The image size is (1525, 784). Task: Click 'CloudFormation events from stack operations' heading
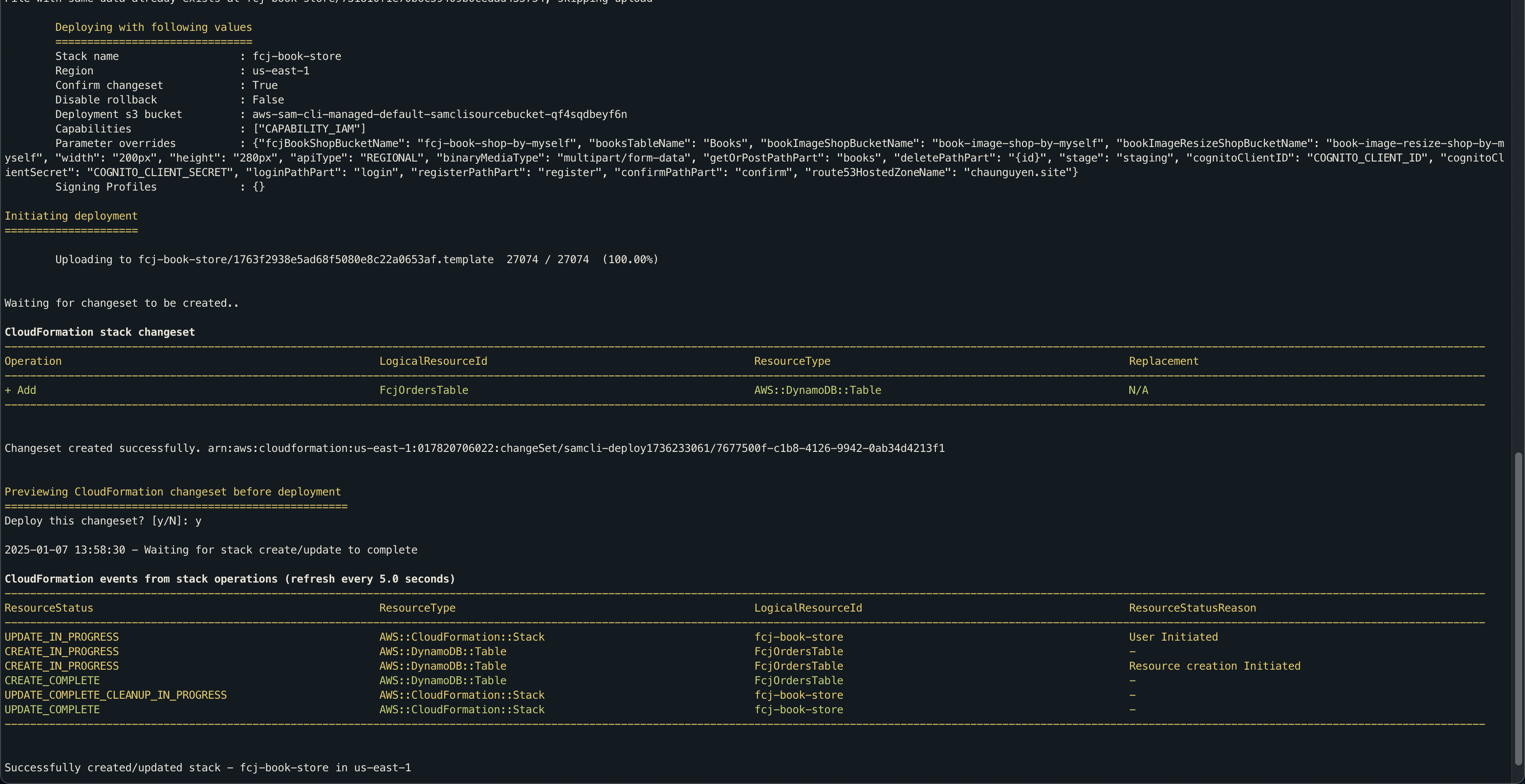point(230,578)
